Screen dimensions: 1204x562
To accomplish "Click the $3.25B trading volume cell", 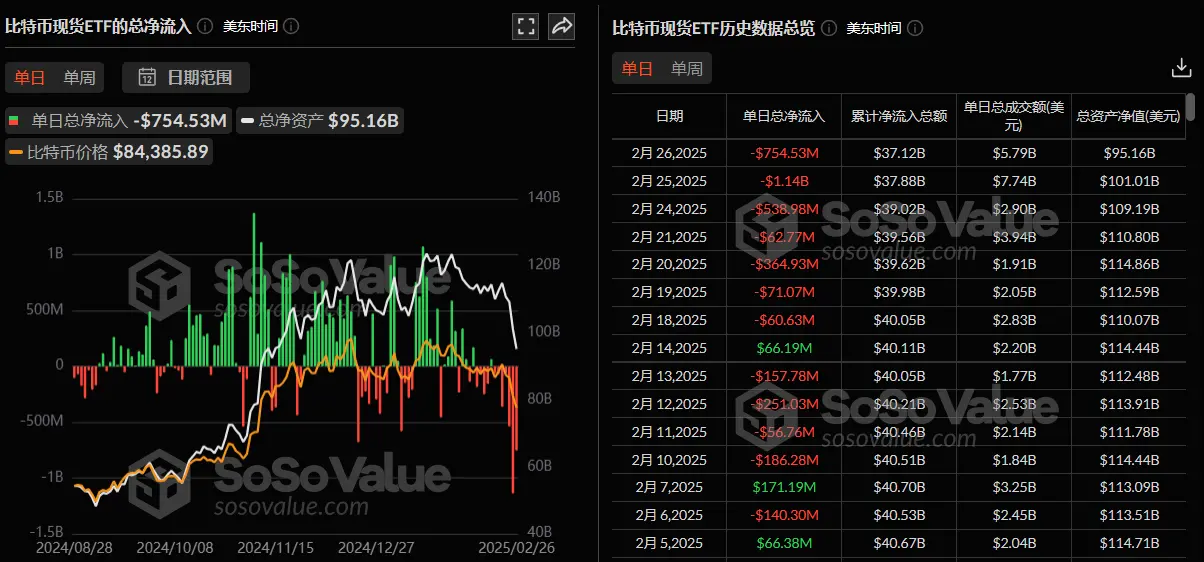I will [x=1014, y=488].
